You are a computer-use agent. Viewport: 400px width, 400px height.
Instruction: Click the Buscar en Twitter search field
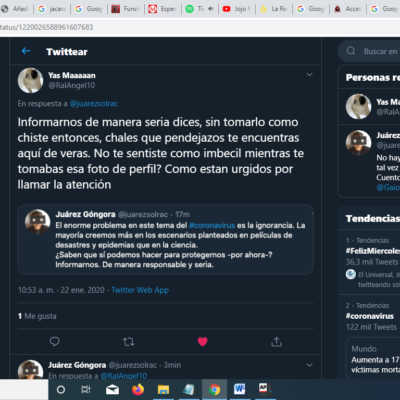370,51
